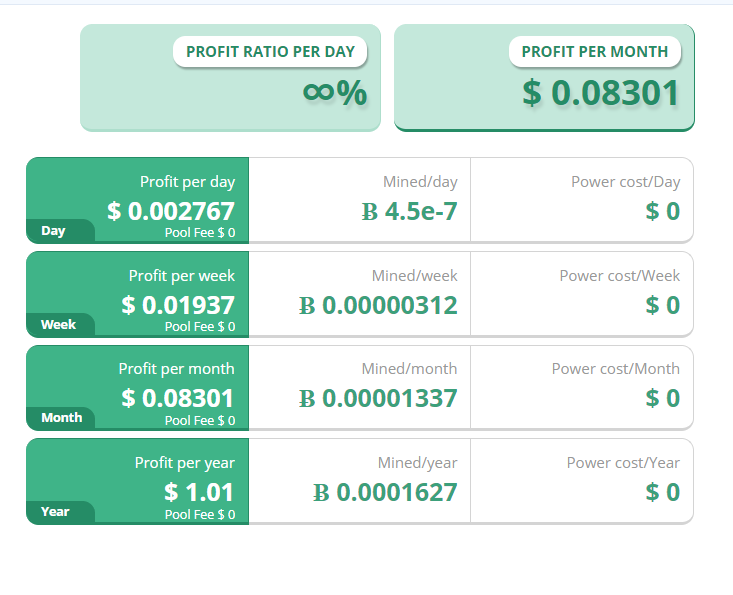Viewport: 733px width, 595px height.
Task: Click the Mined/month label
Action: [409, 369]
